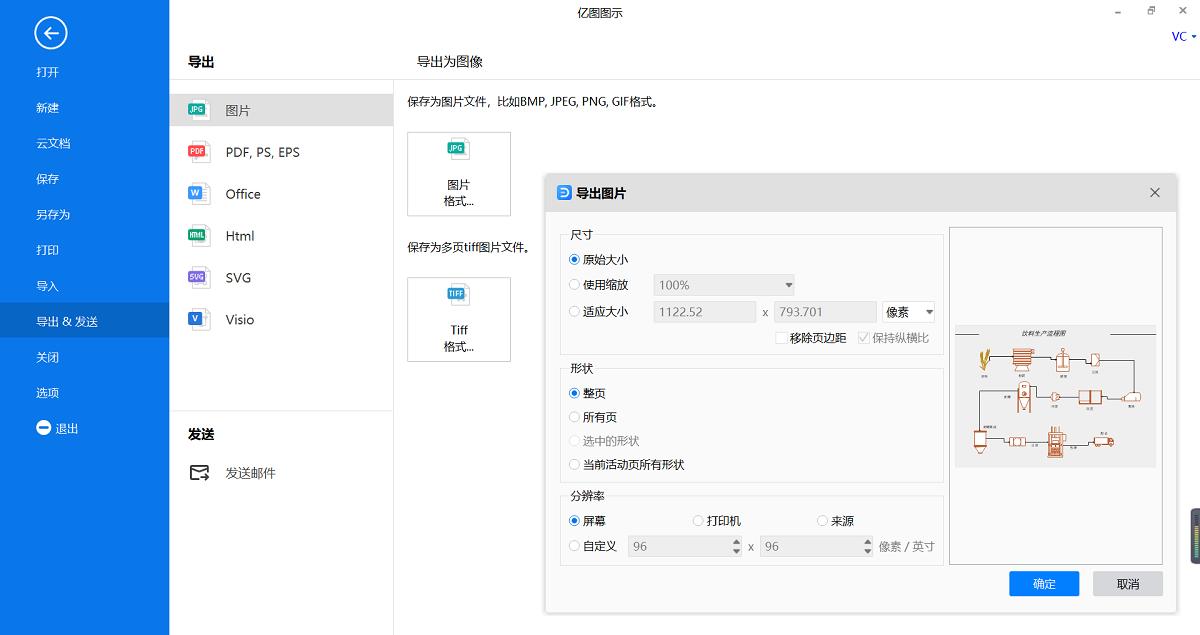The width and height of the screenshot is (1200, 635).
Task: Select the 所有页 radio option
Action: (x=573, y=417)
